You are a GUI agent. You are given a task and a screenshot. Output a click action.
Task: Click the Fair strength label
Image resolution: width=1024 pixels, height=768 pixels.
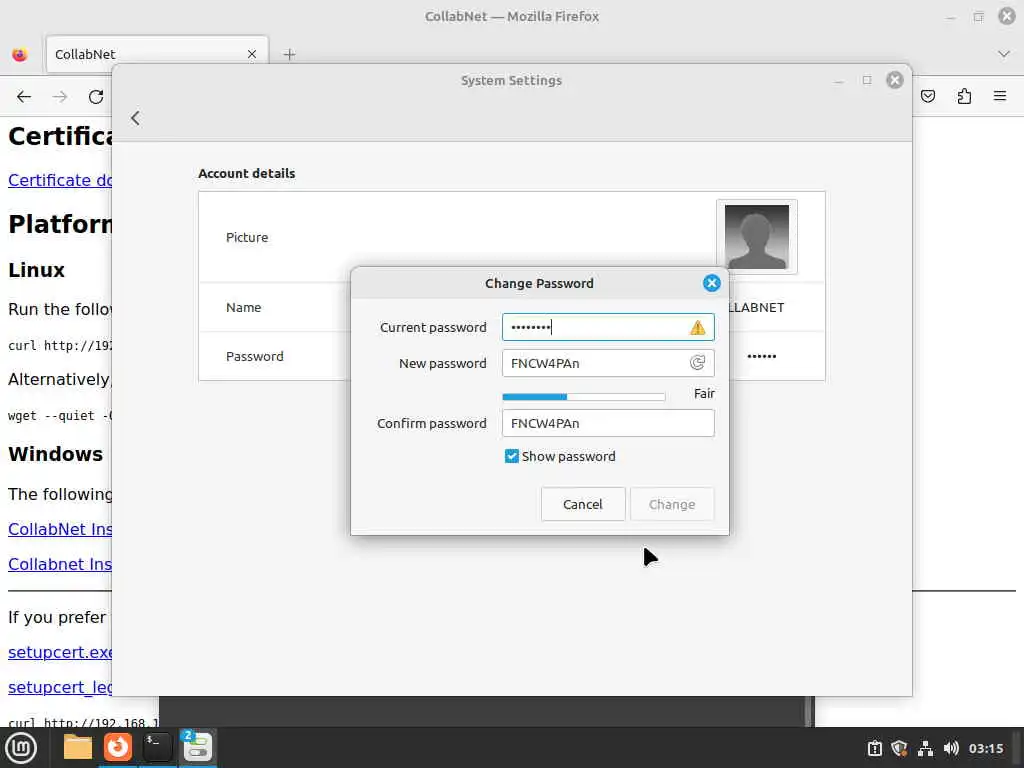click(704, 393)
